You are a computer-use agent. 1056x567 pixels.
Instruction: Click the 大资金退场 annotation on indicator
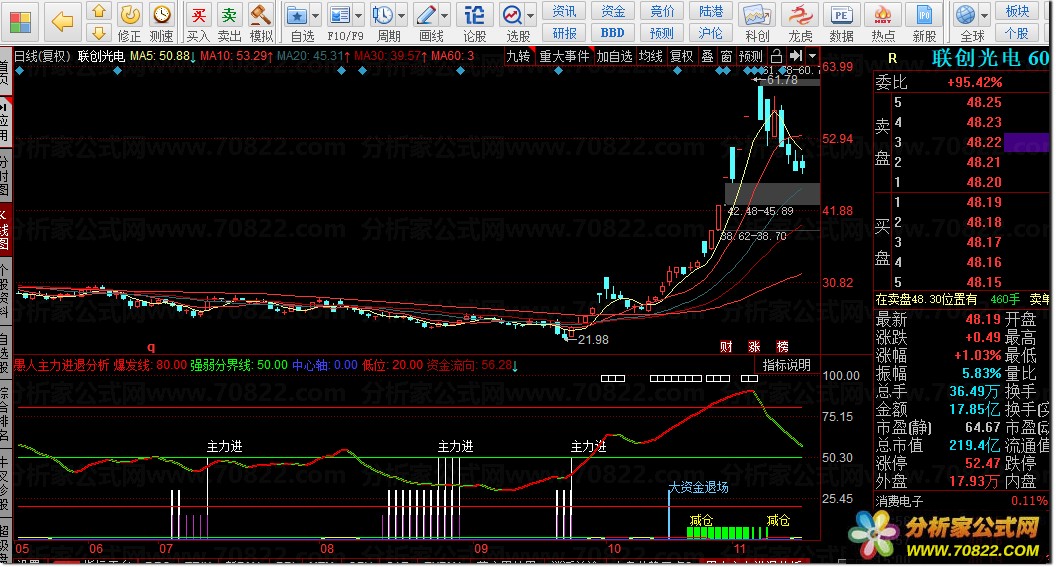point(698,488)
